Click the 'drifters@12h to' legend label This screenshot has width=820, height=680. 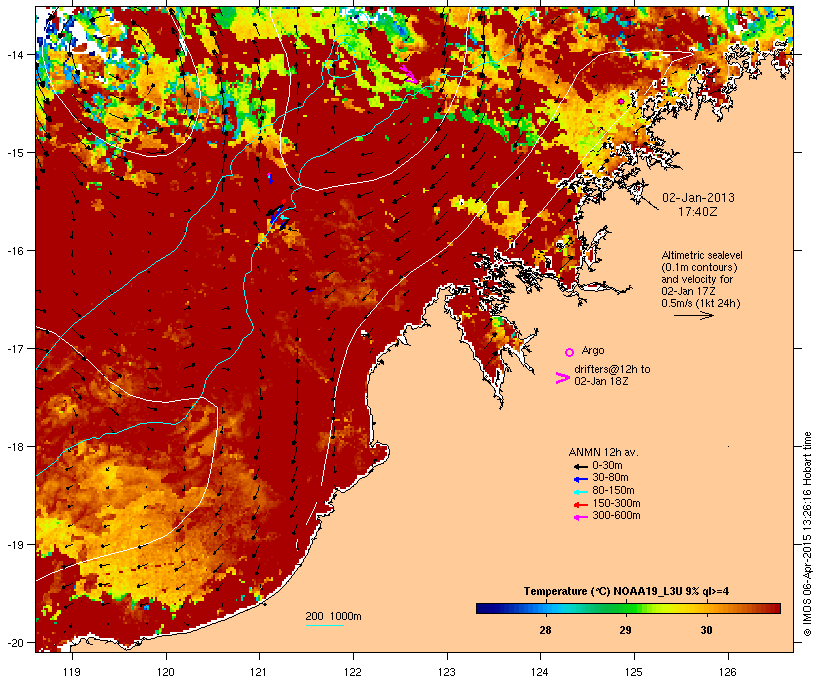[612, 369]
